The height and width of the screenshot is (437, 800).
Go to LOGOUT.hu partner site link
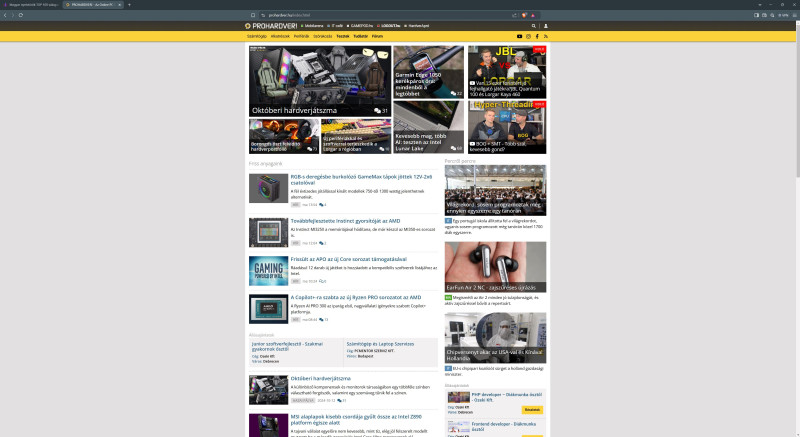[x=389, y=25]
